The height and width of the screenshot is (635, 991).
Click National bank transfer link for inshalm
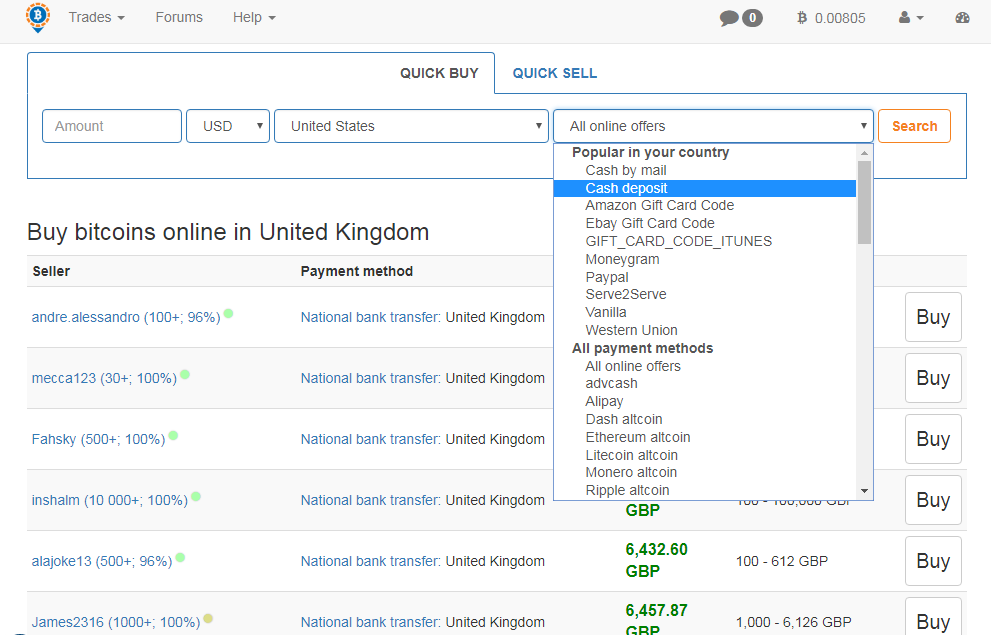pyautogui.click(x=370, y=500)
